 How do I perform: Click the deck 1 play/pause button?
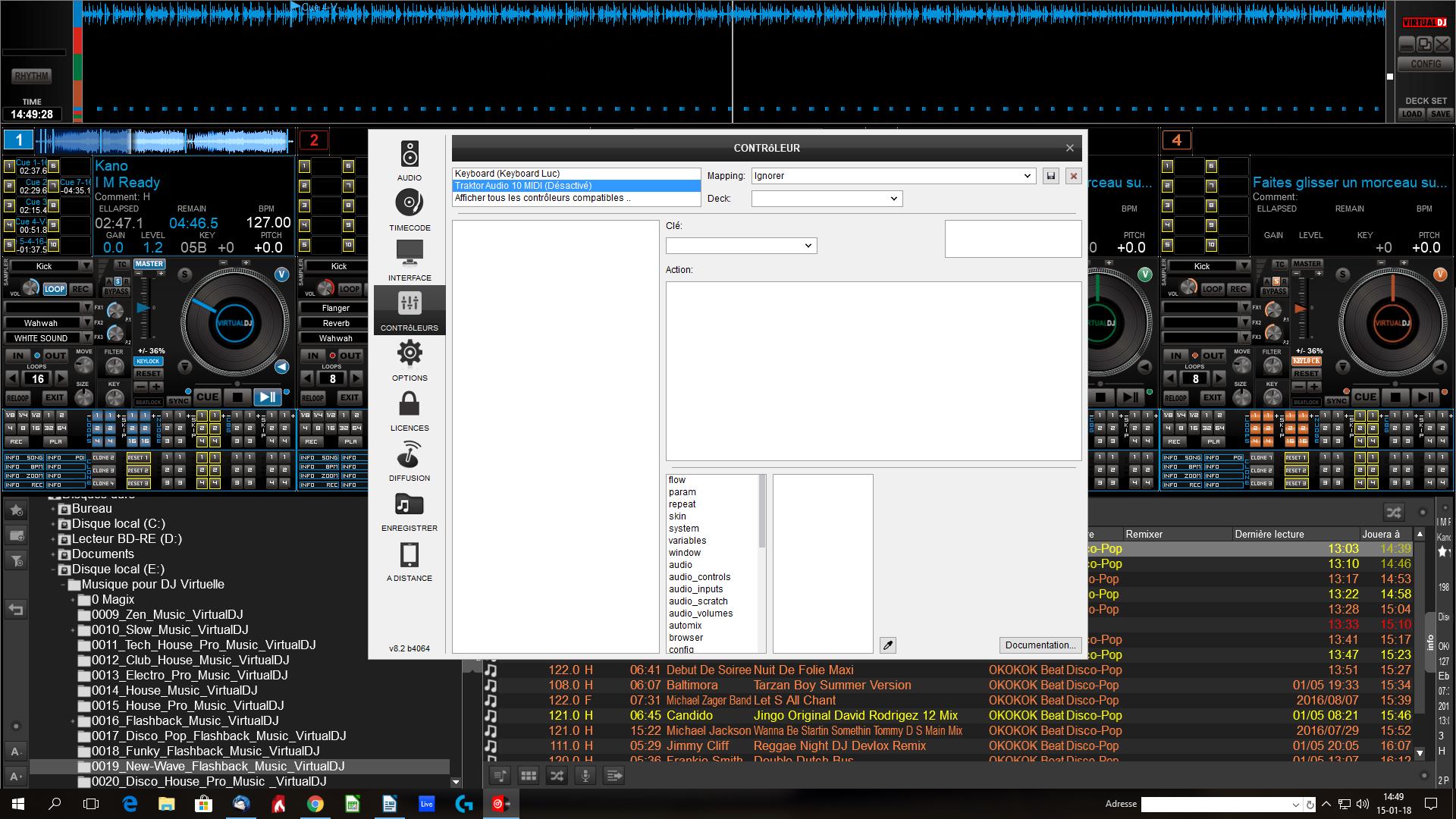coord(267,397)
